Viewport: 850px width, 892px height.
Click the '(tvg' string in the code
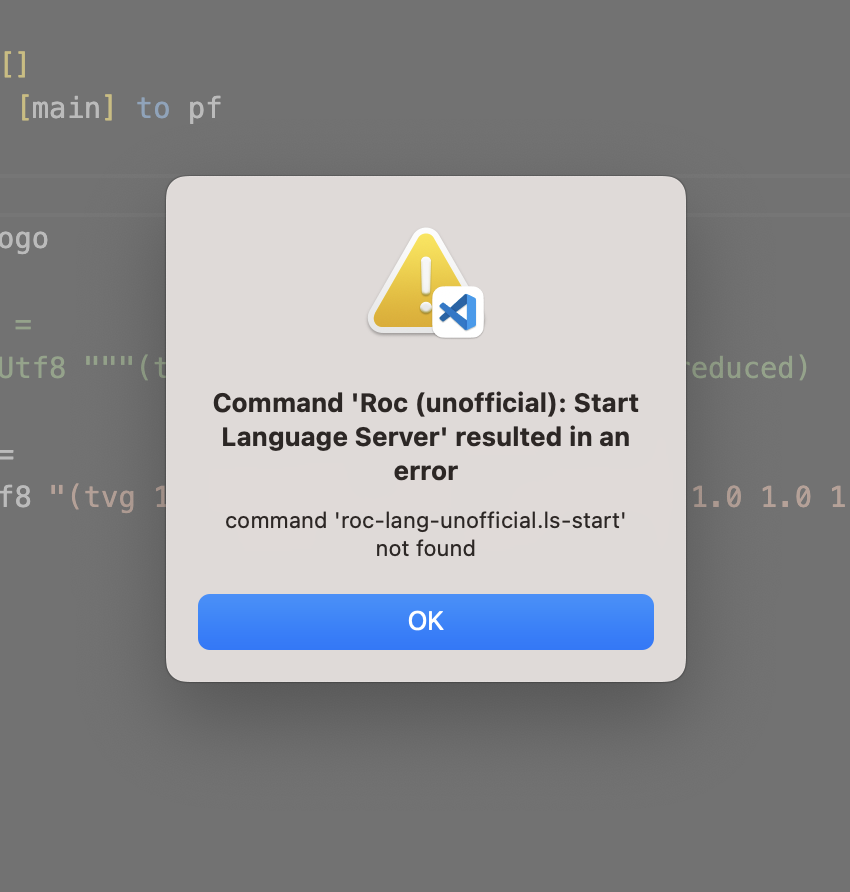(x=101, y=498)
